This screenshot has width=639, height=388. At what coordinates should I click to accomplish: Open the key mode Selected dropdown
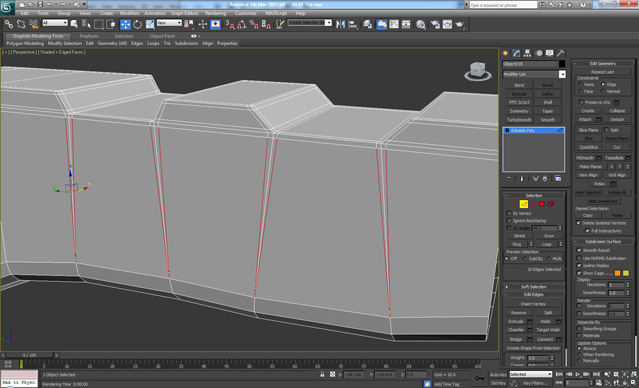pos(531,374)
